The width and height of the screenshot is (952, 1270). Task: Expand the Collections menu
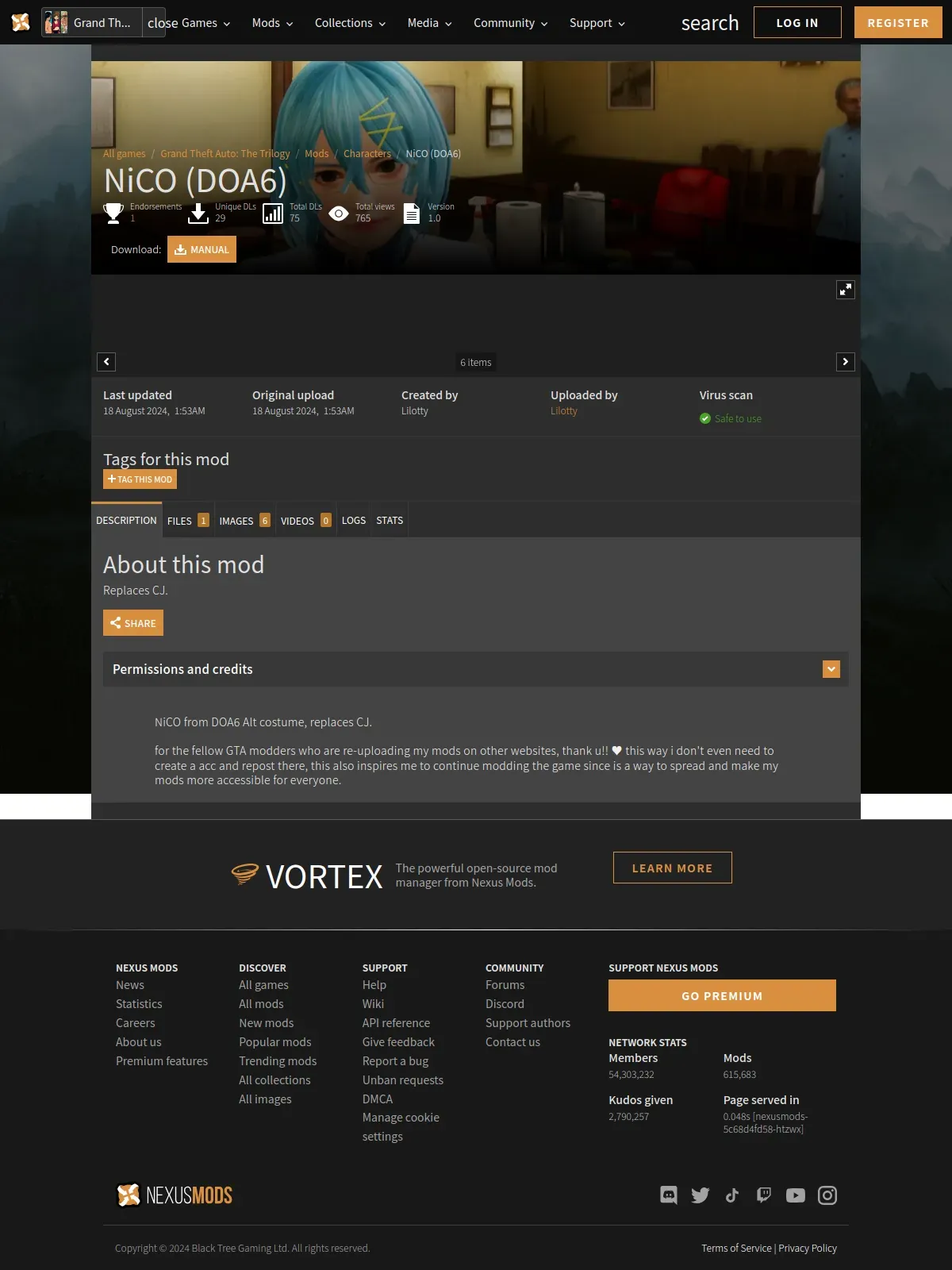[350, 23]
